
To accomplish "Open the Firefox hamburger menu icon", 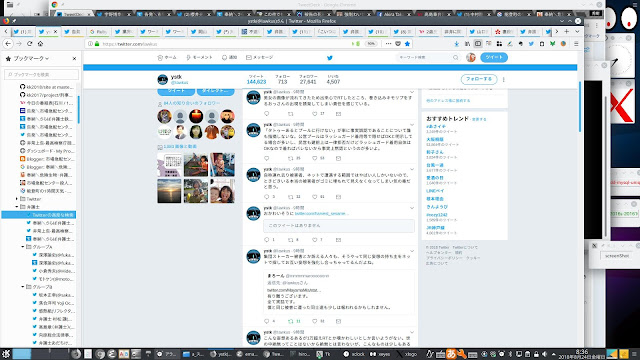I will tap(576, 44).
